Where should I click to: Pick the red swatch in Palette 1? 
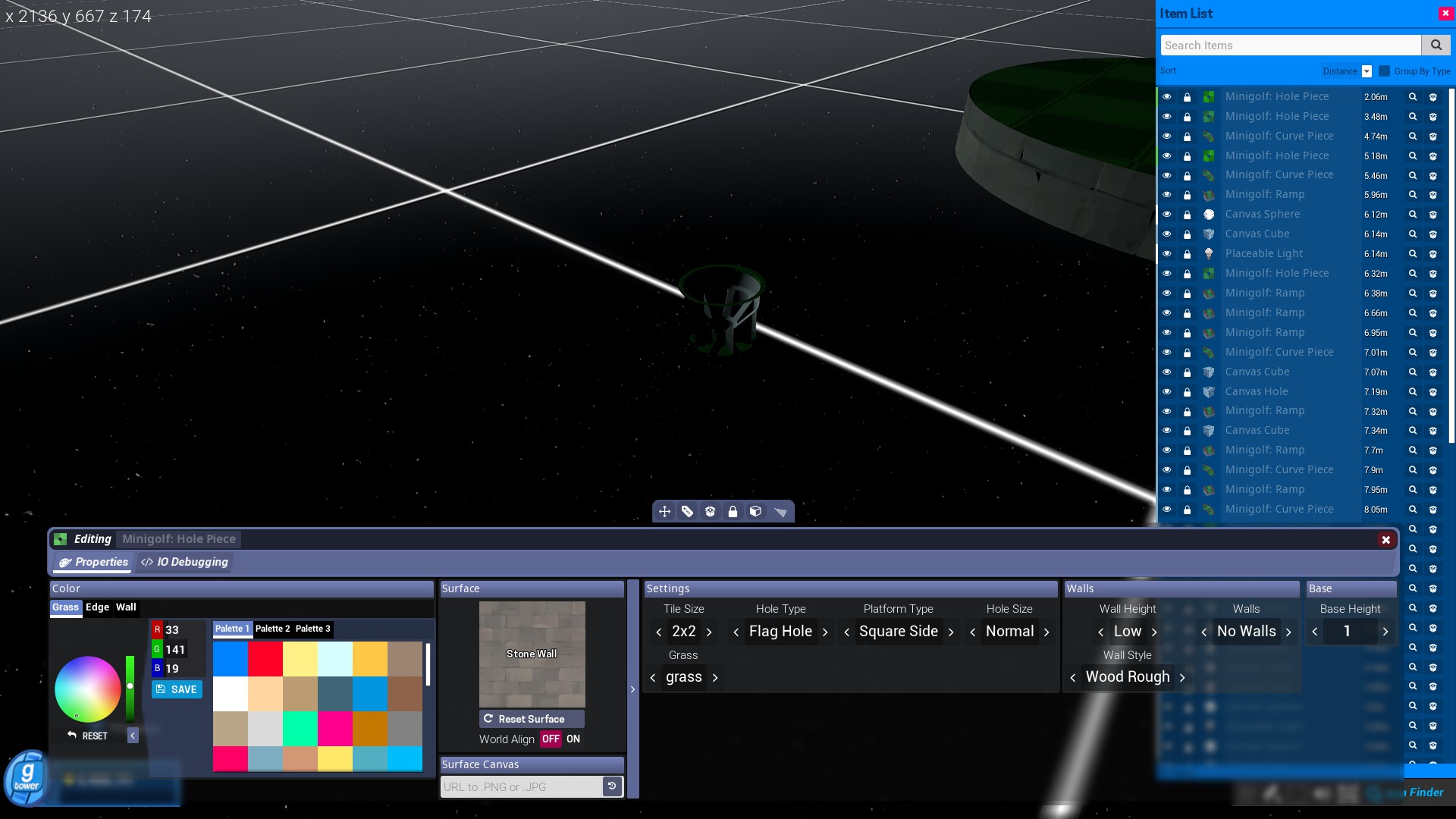(265, 659)
